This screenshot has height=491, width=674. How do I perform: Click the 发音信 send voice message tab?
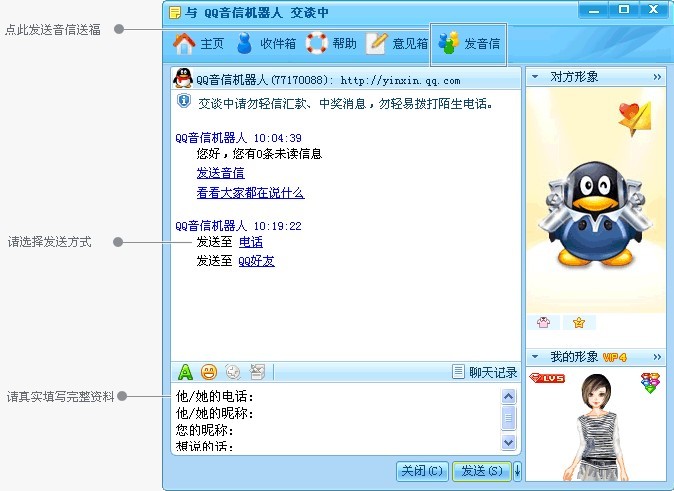pos(469,44)
